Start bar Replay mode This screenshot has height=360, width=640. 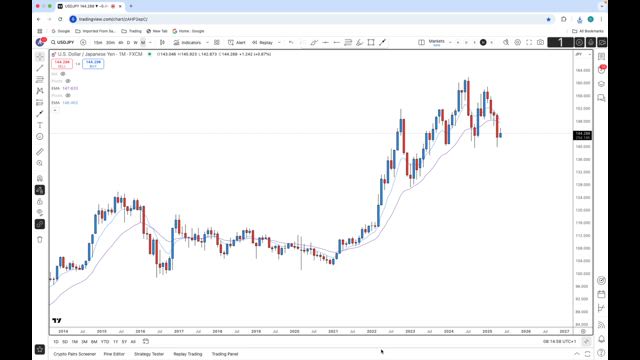[262, 42]
